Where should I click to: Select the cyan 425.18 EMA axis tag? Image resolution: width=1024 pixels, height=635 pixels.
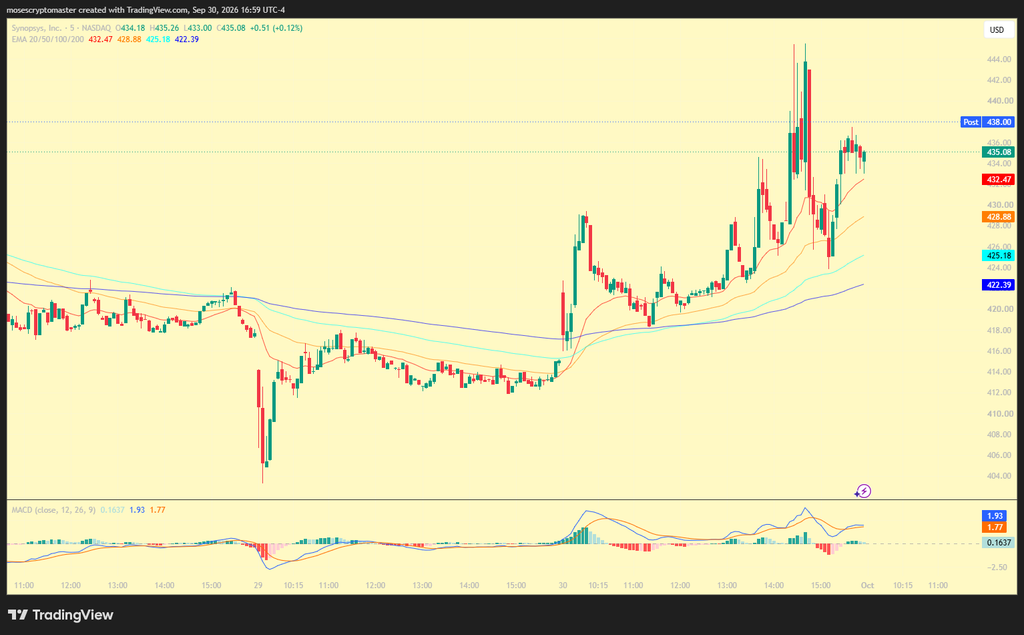(999, 255)
